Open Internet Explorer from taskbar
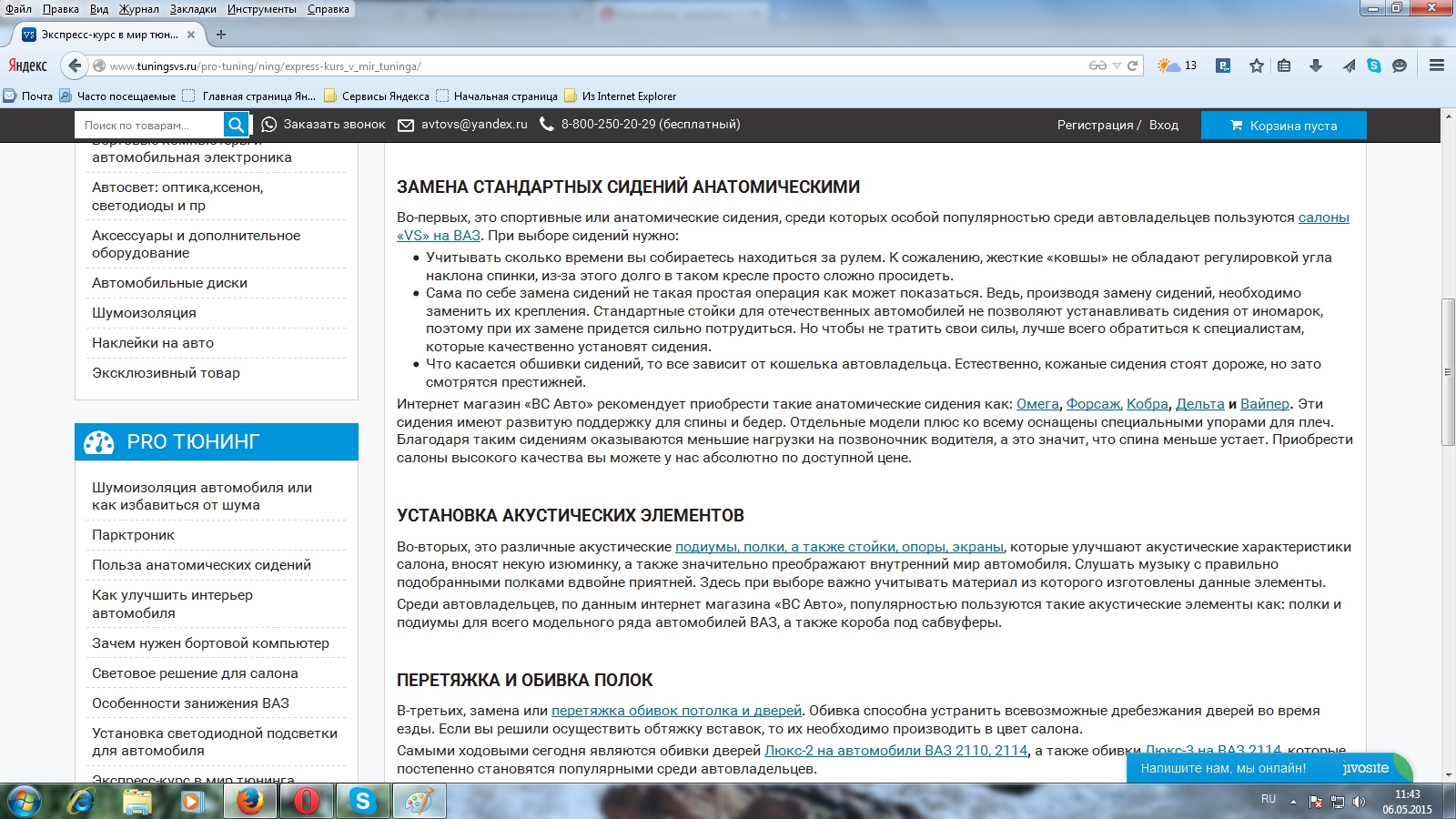1456x819 pixels. [x=81, y=801]
